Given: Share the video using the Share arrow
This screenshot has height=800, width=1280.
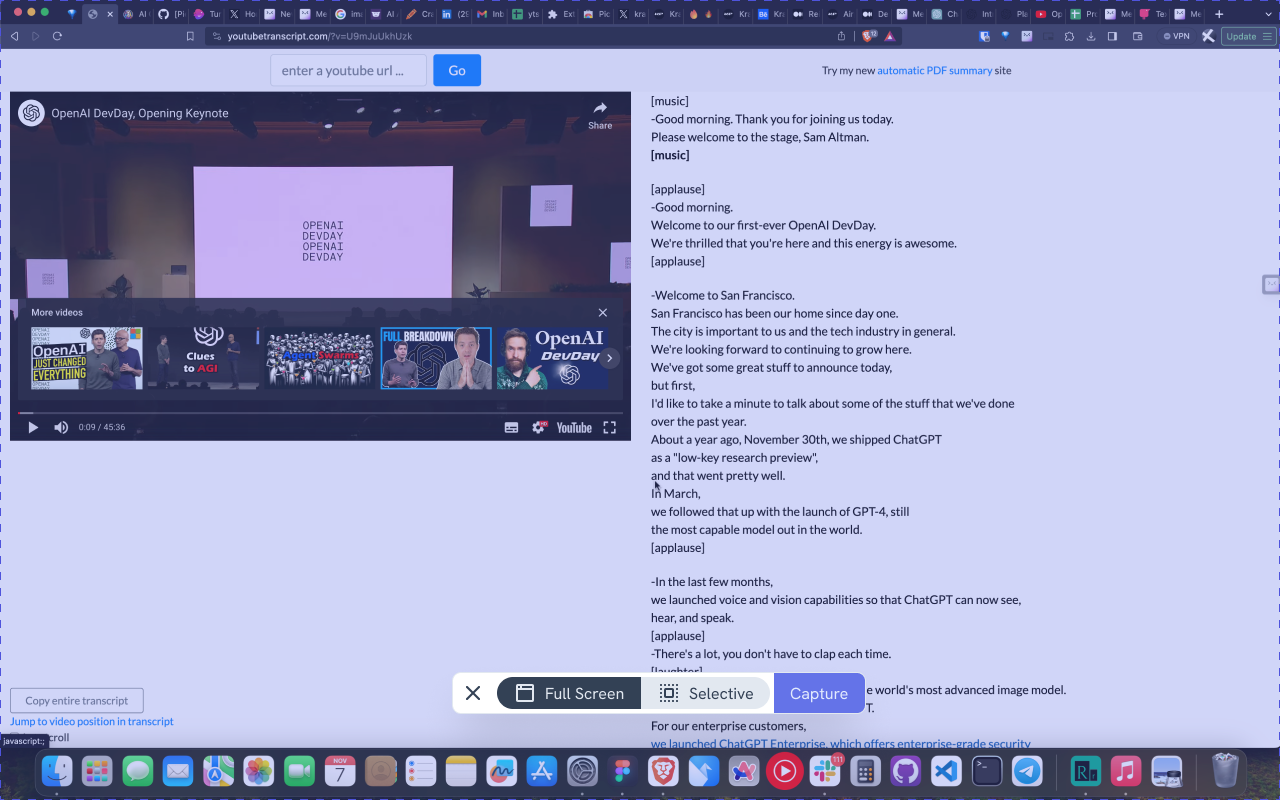Looking at the screenshot, I should [x=600, y=114].
